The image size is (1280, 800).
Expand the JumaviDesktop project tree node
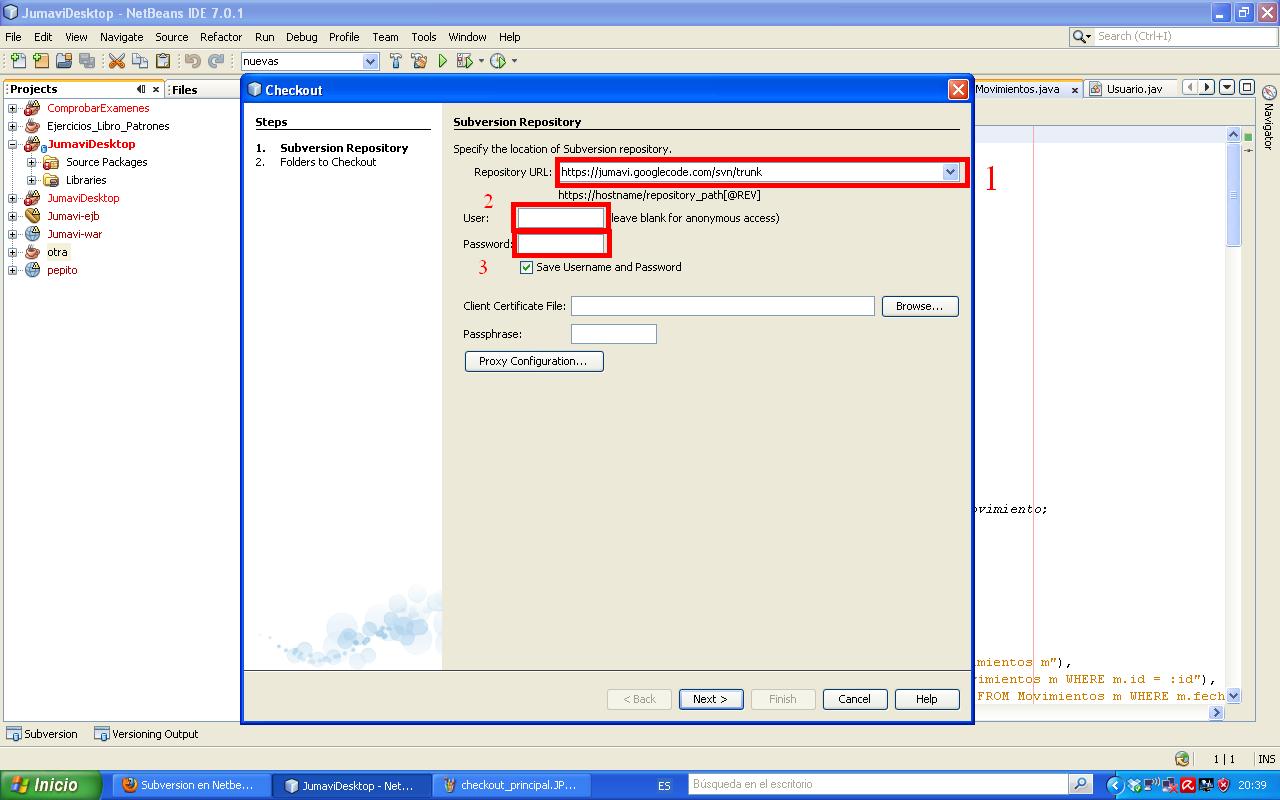[x=13, y=144]
